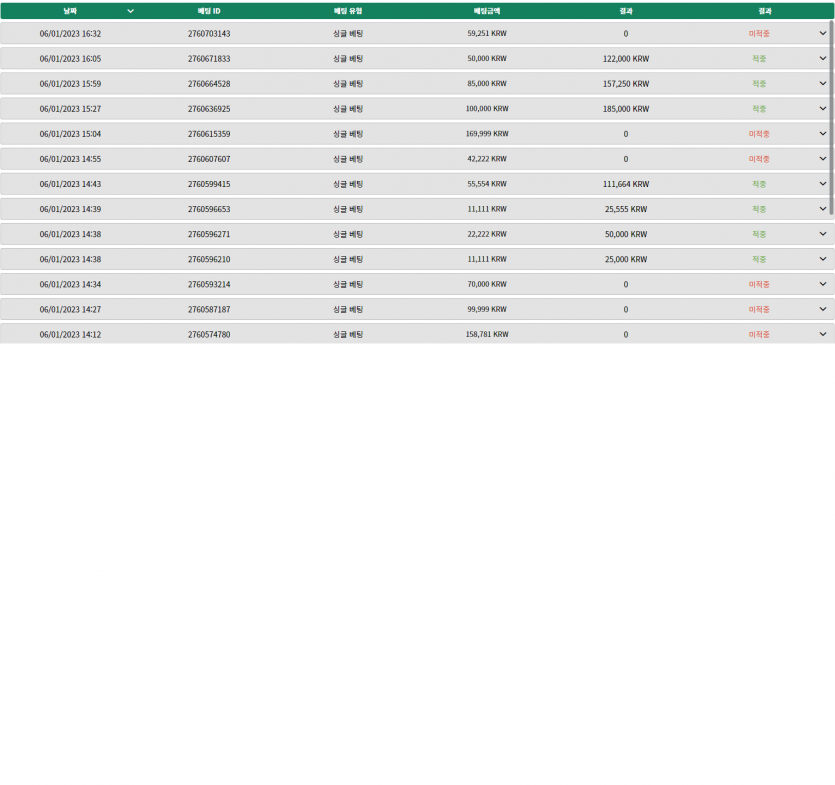
Task: Select date 06/01/2023 15:59
Action: pos(70,84)
